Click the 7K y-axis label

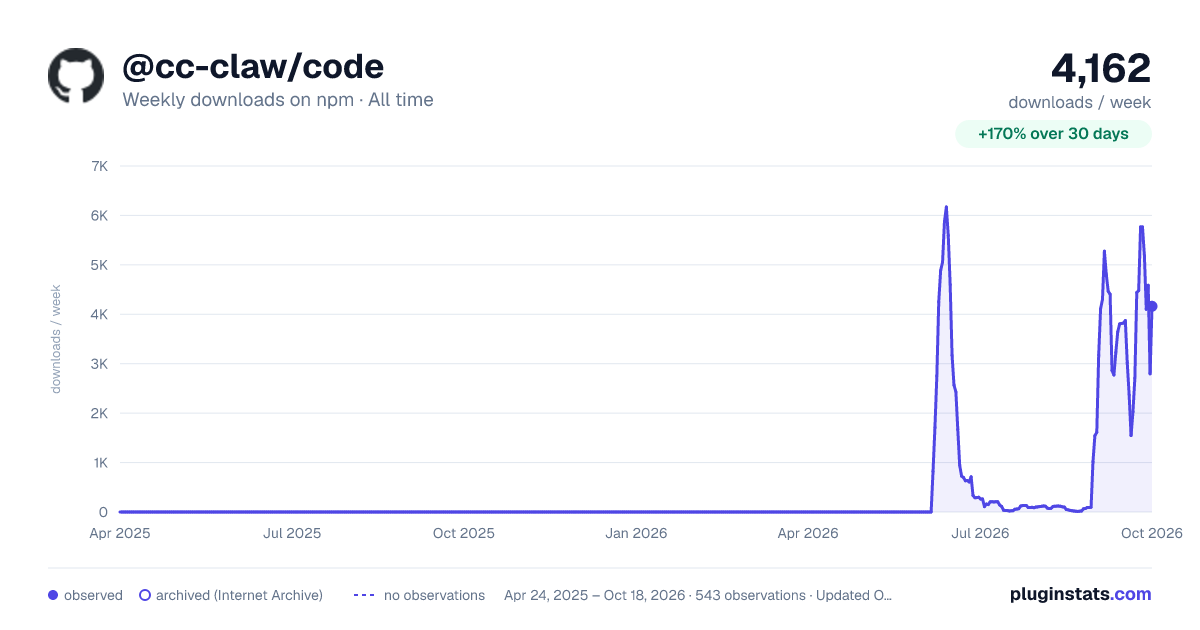click(x=99, y=166)
